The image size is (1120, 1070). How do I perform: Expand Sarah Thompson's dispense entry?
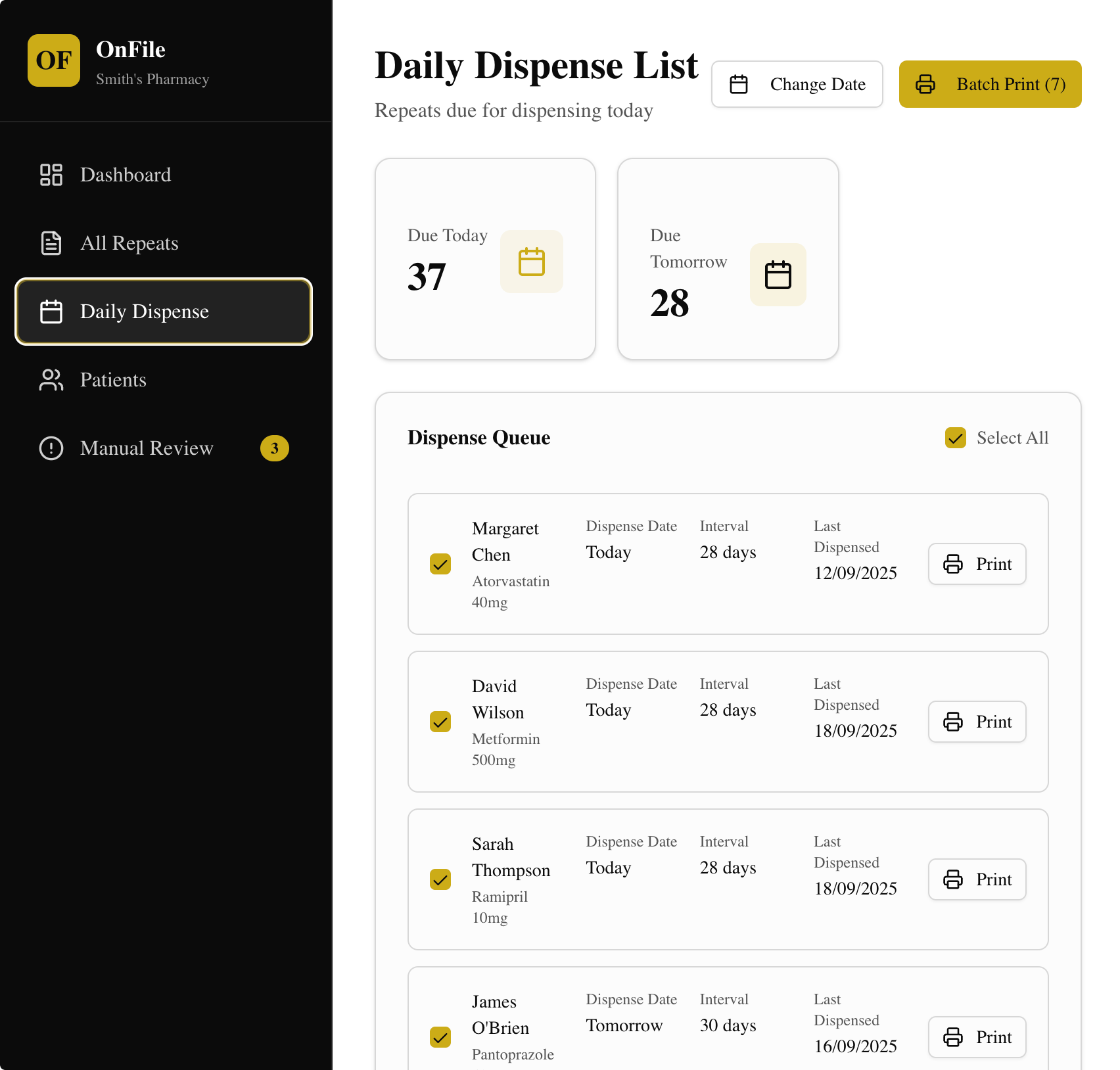tap(728, 879)
